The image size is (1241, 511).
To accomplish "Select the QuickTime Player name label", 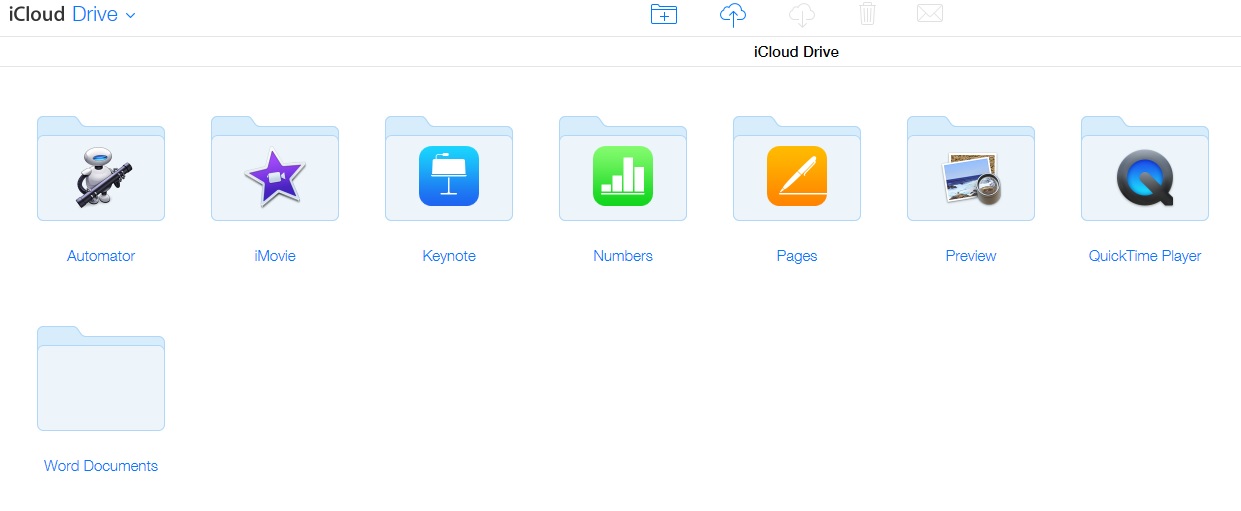I will coord(1145,256).
